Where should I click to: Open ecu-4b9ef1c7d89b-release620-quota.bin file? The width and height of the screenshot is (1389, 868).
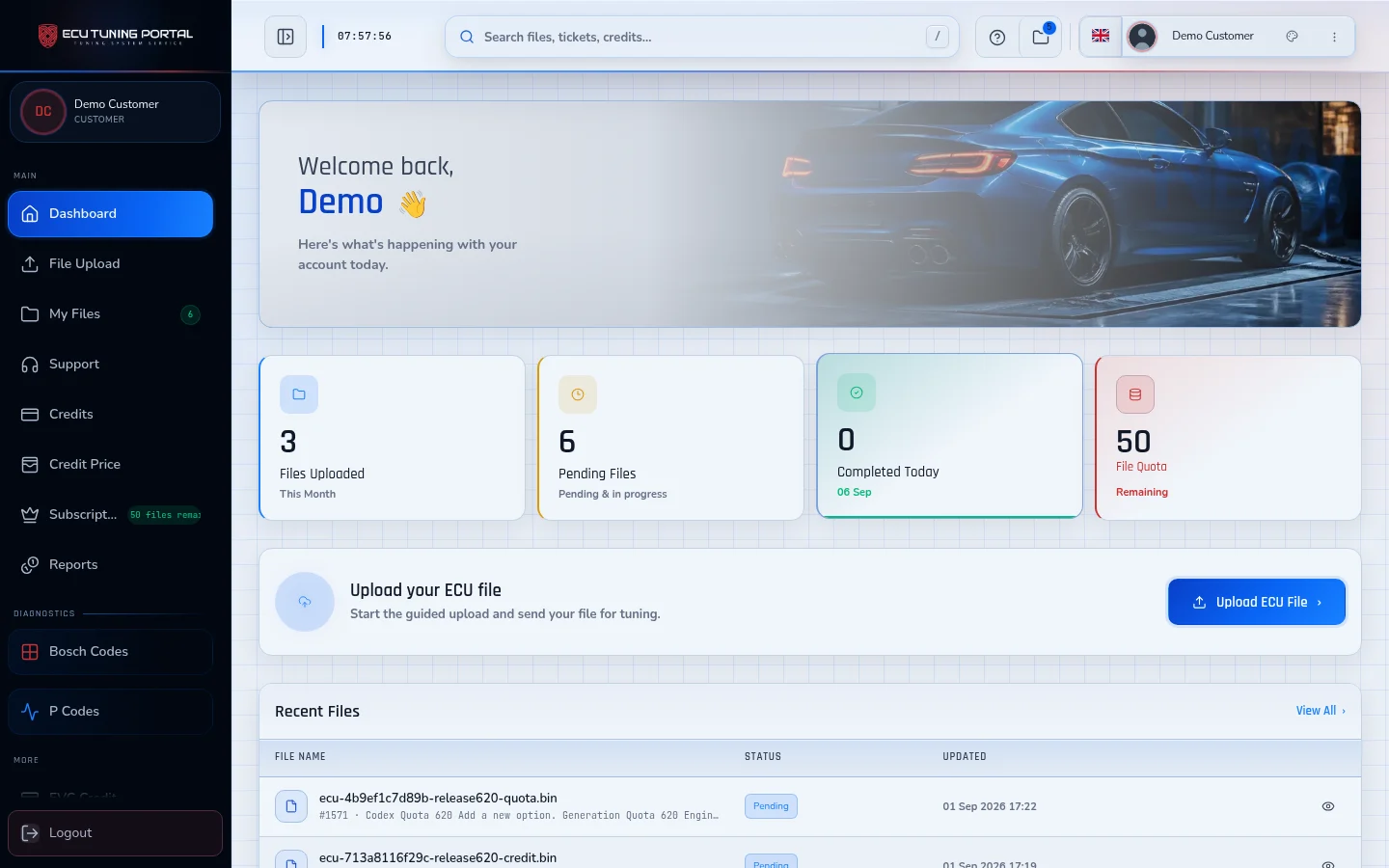pyautogui.click(x=438, y=799)
